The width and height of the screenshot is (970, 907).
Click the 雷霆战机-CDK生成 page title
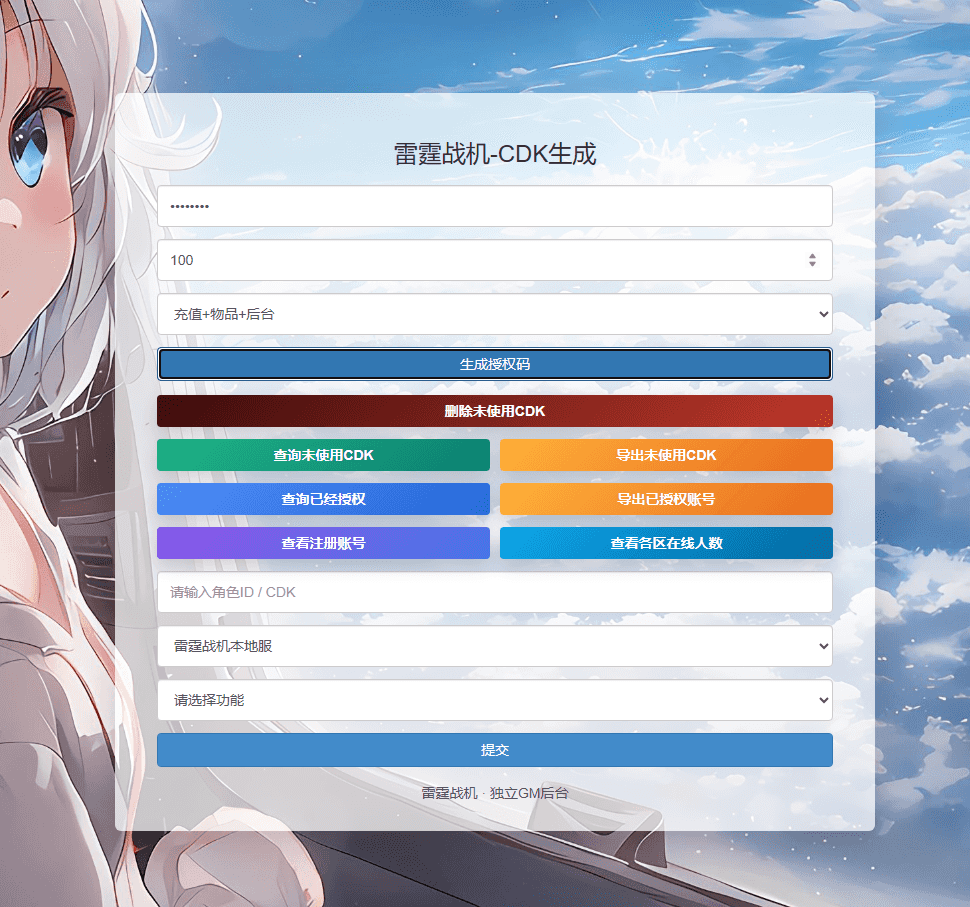495,154
